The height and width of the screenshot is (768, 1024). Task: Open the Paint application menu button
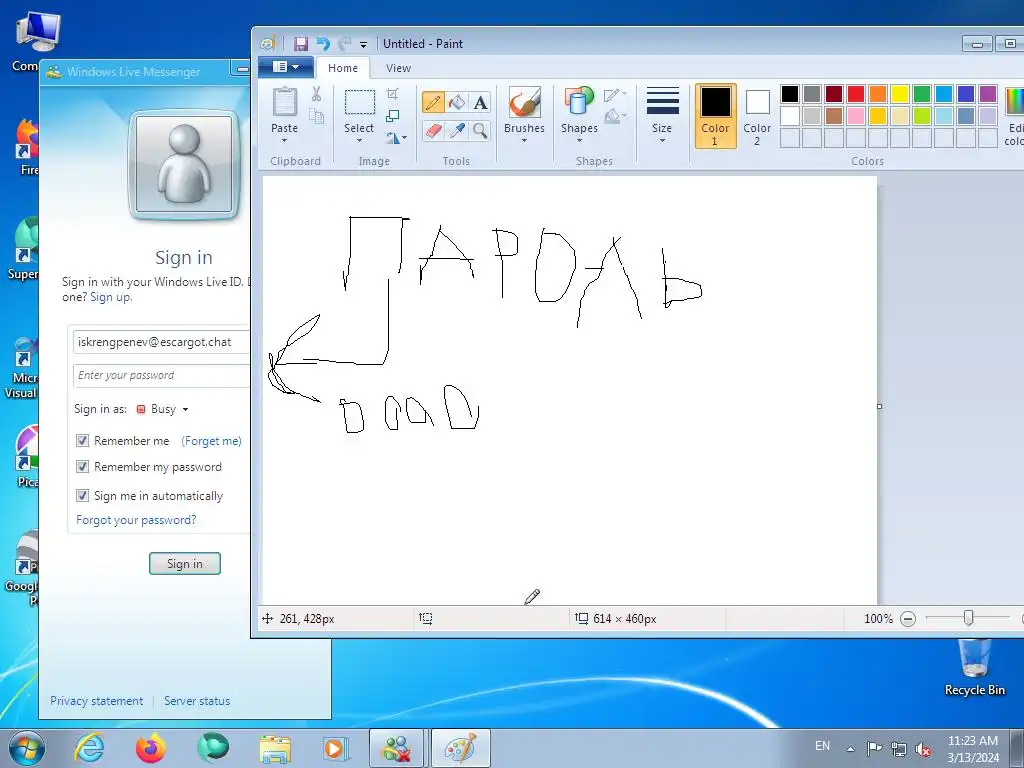[x=285, y=67]
